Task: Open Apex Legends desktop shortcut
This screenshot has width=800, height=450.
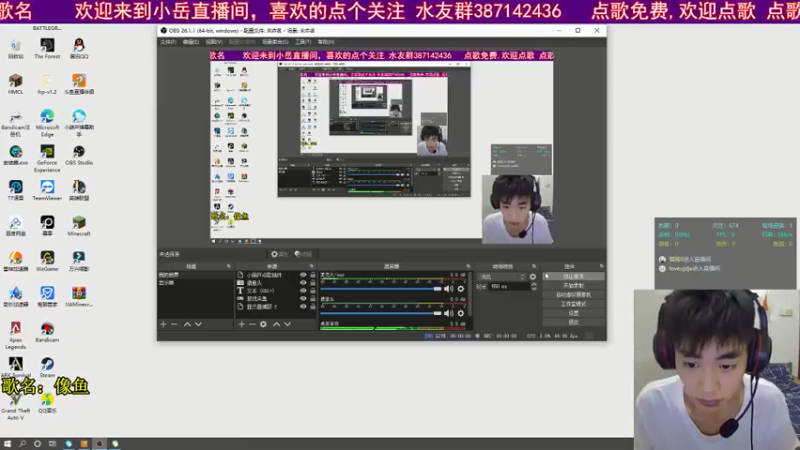Action: coord(15,335)
